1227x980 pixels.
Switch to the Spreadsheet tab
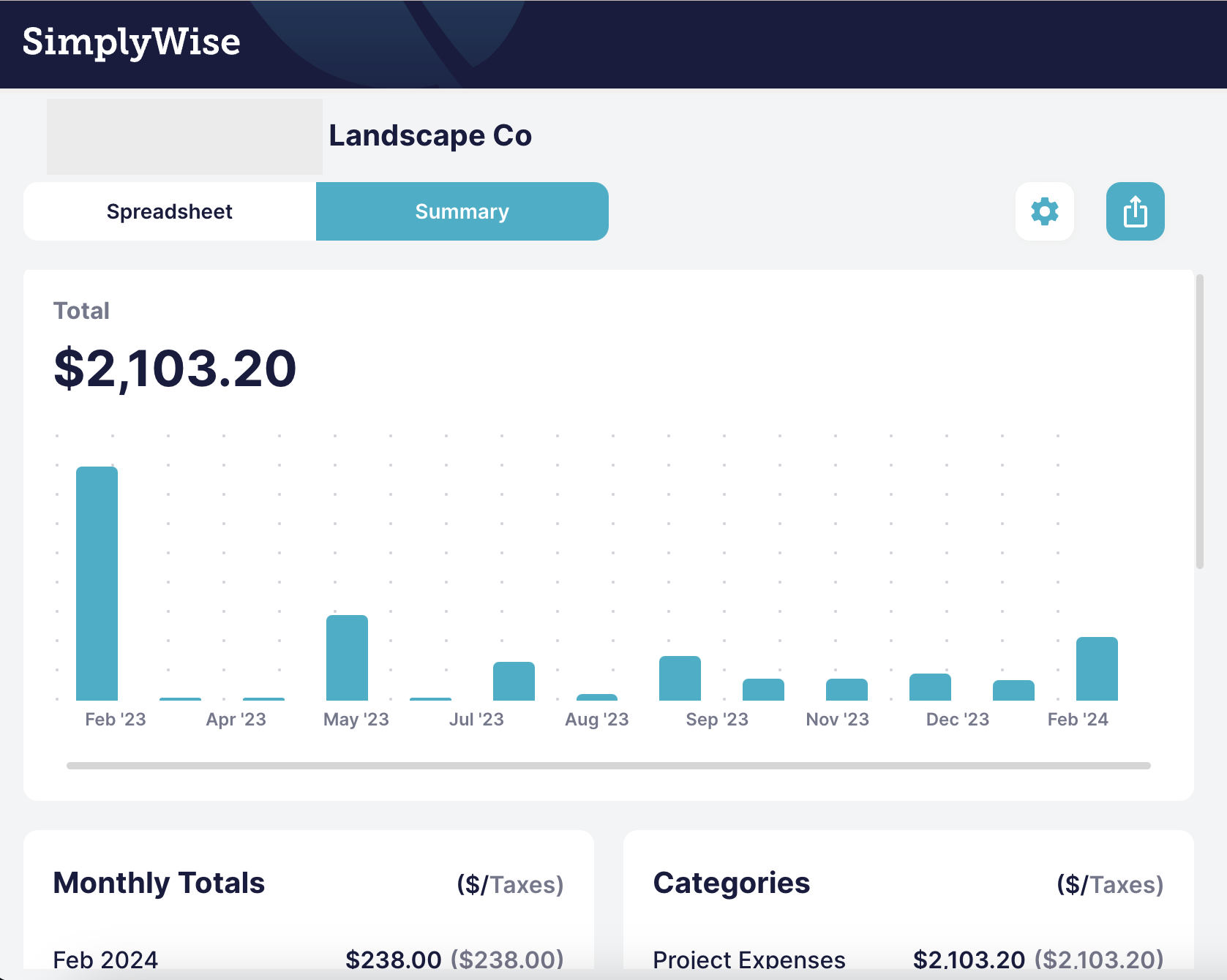click(169, 211)
